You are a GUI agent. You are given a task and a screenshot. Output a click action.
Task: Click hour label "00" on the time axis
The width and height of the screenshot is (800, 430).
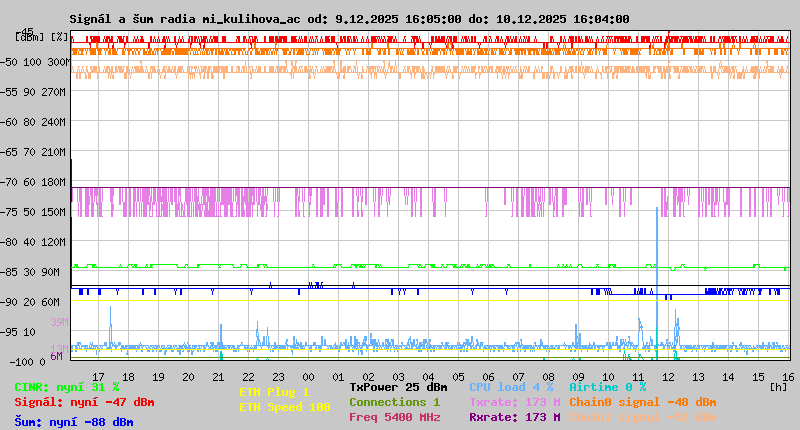(308, 377)
